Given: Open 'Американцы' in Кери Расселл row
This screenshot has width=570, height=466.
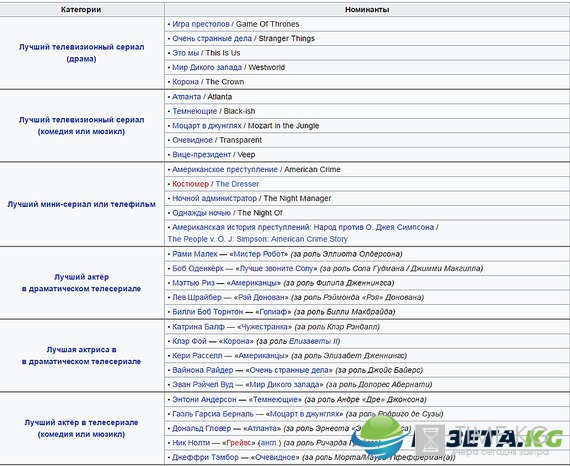Looking at the screenshot, I should [x=262, y=355].
